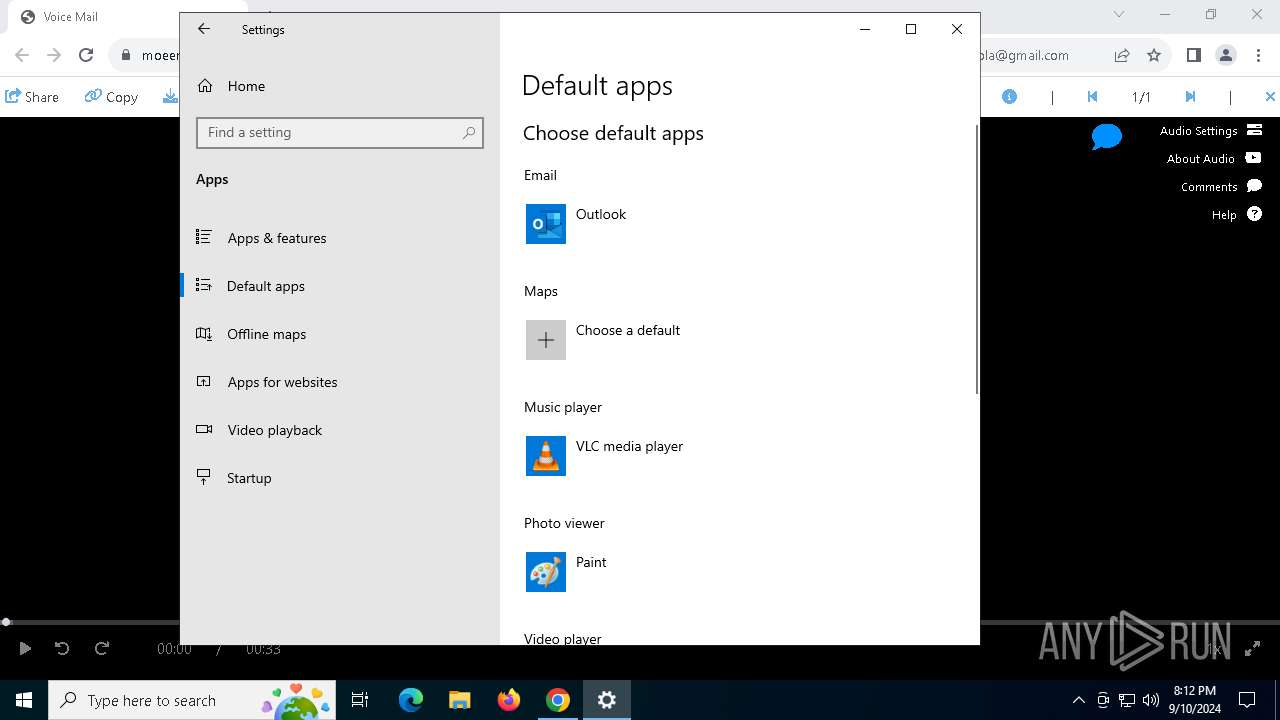Click the rewind button in audio player

[x=62, y=649]
